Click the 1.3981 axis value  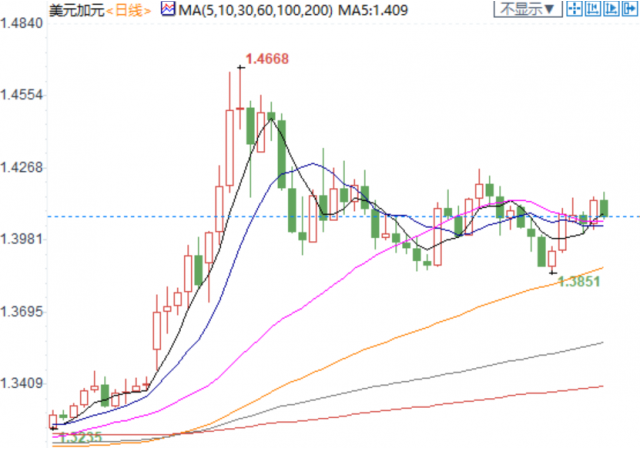pyautogui.click(x=22, y=239)
